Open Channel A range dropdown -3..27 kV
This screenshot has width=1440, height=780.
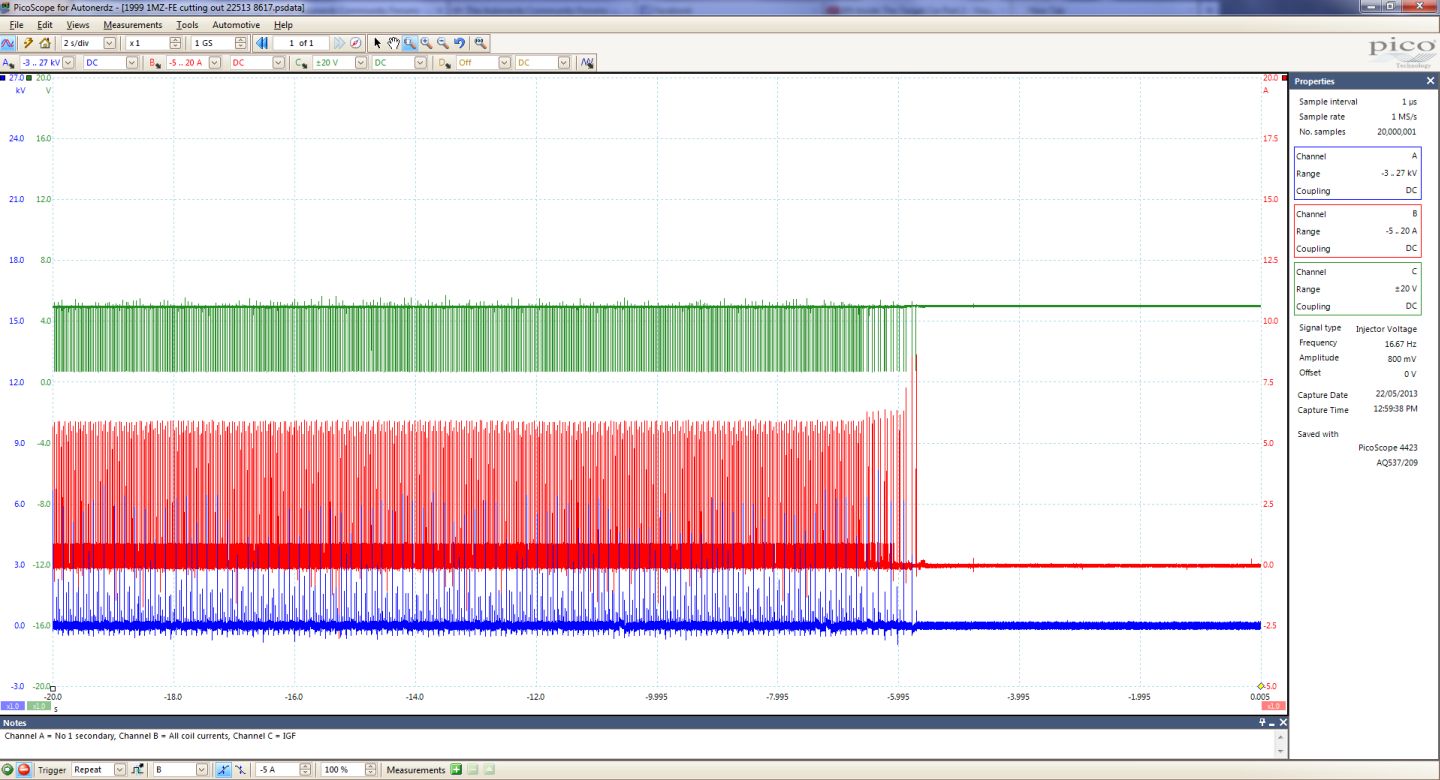[x=68, y=62]
